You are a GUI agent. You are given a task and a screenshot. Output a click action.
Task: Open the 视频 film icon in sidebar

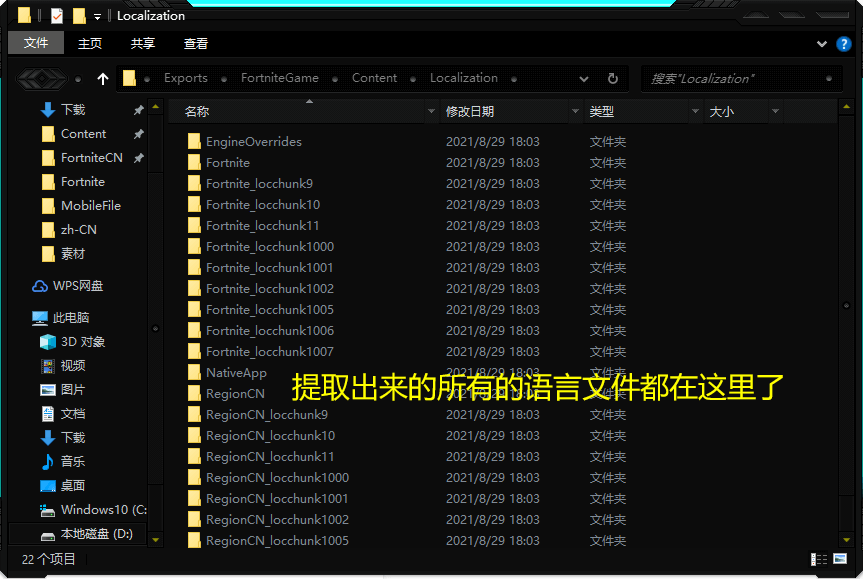48,366
